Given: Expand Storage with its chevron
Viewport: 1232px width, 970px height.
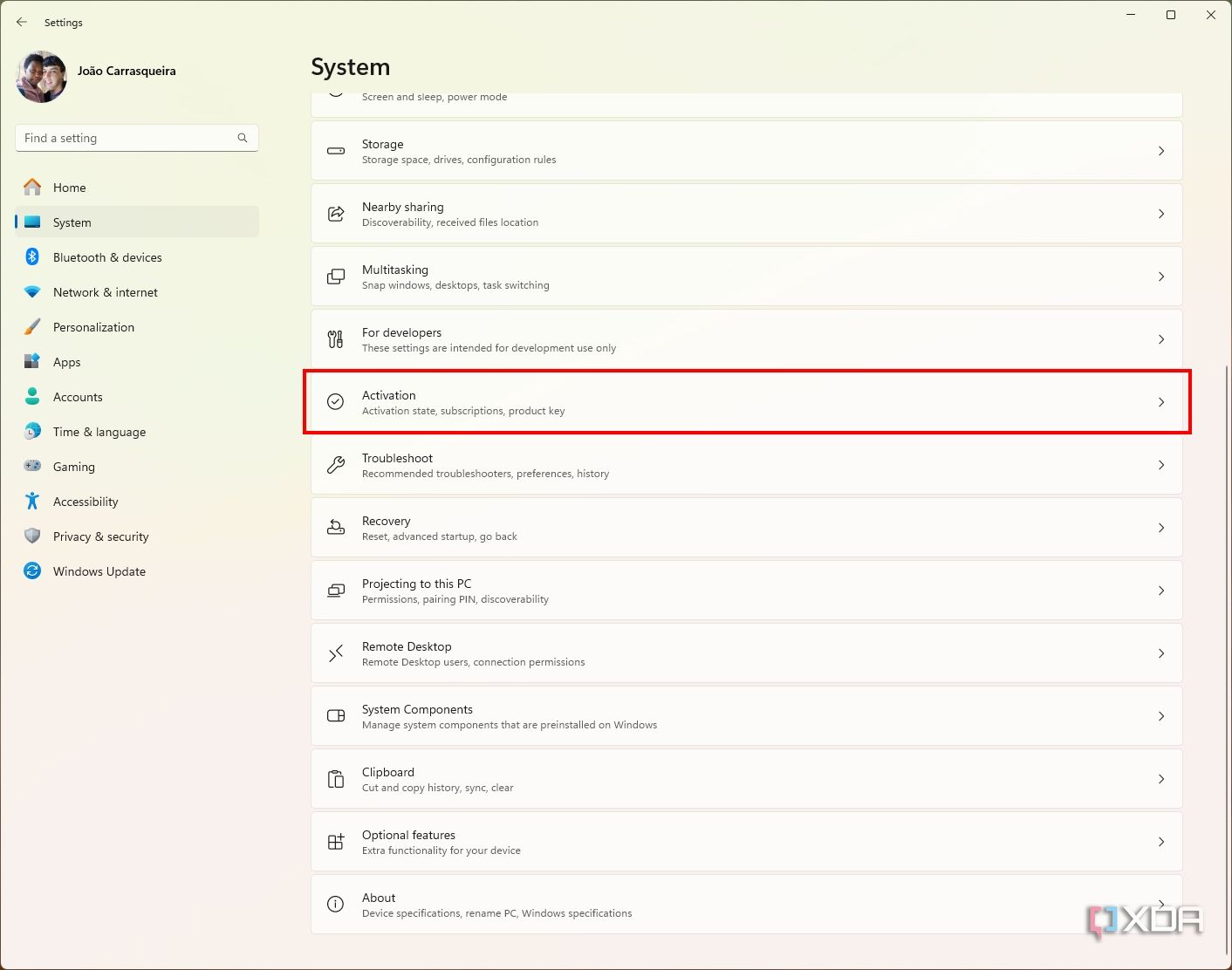Looking at the screenshot, I should click(1161, 151).
